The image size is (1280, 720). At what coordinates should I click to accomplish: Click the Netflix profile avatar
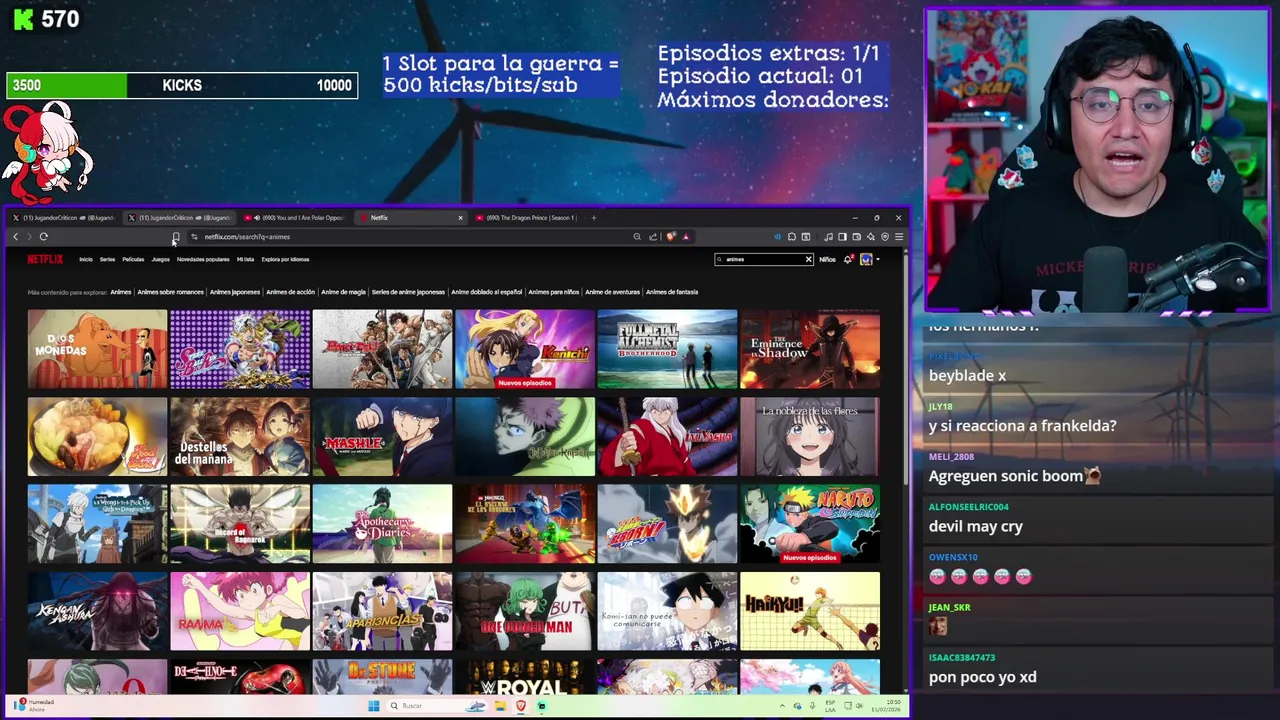[866, 259]
